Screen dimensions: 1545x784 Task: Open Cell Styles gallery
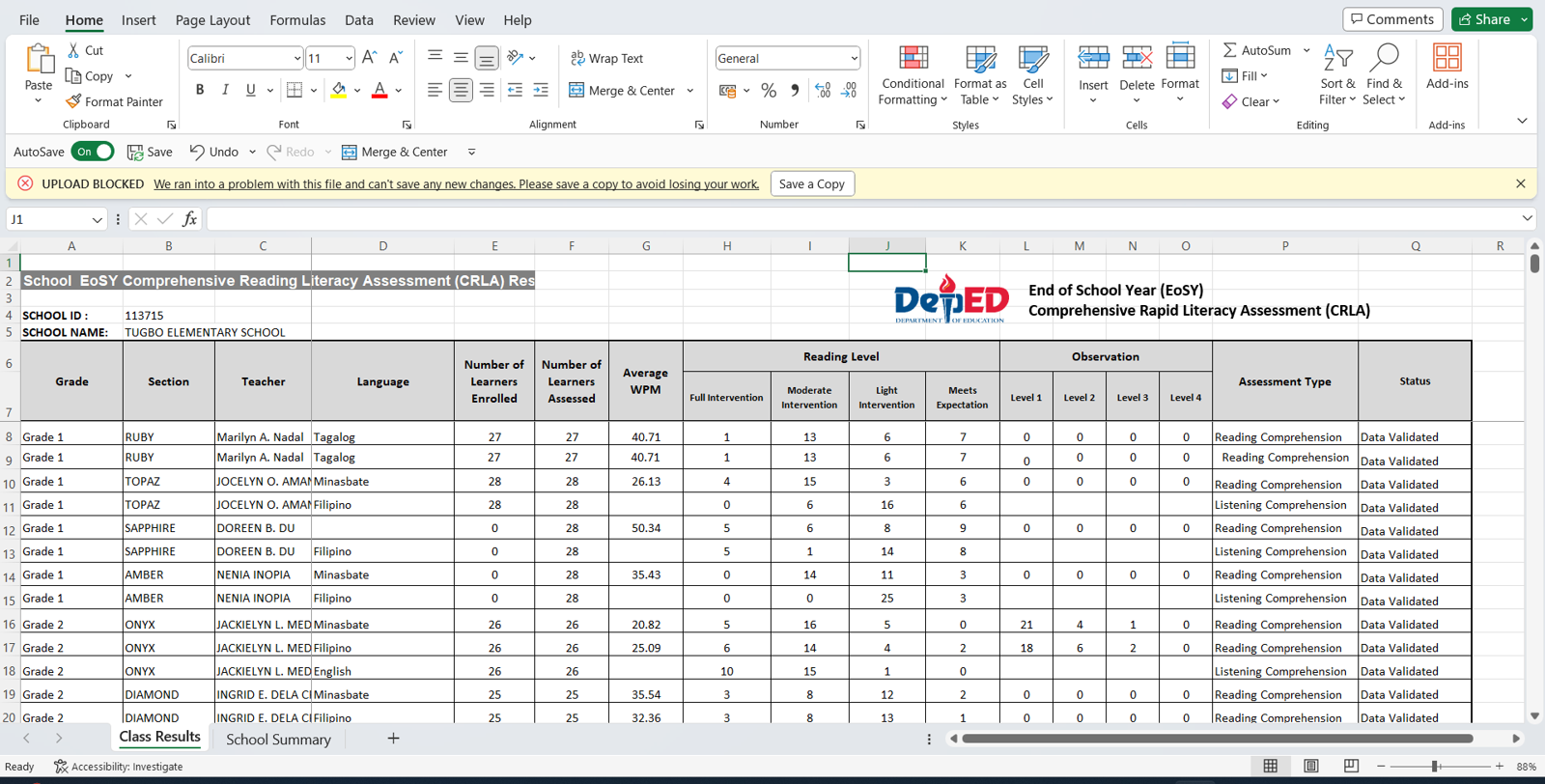pos(1032,75)
